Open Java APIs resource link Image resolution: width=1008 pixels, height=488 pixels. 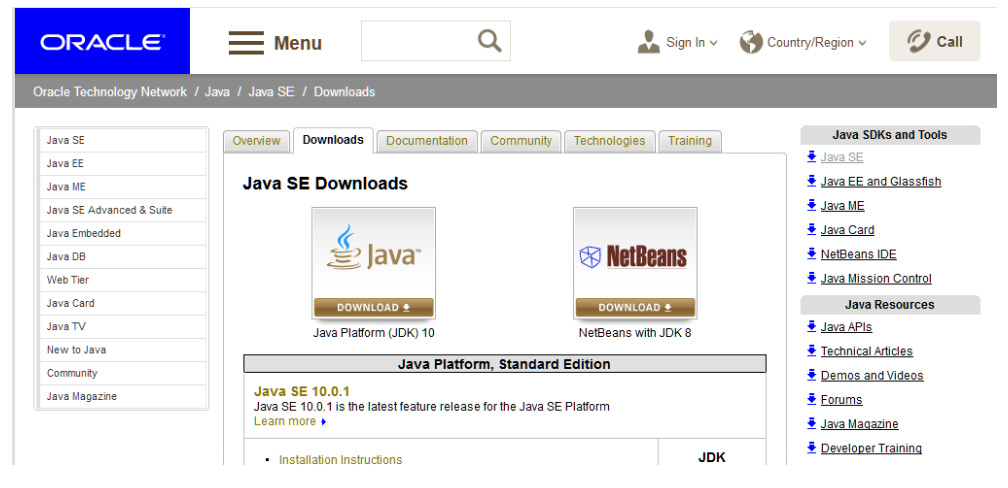pyautogui.click(x=846, y=327)
